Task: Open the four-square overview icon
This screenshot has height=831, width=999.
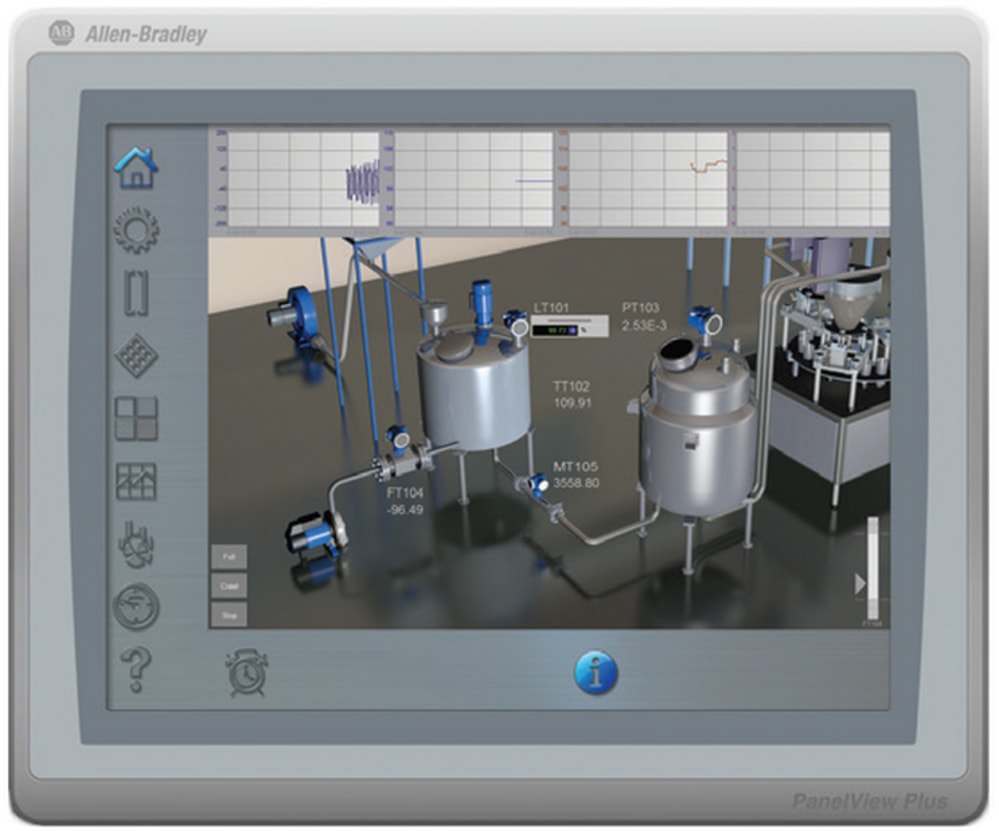Action: point(136,419)
